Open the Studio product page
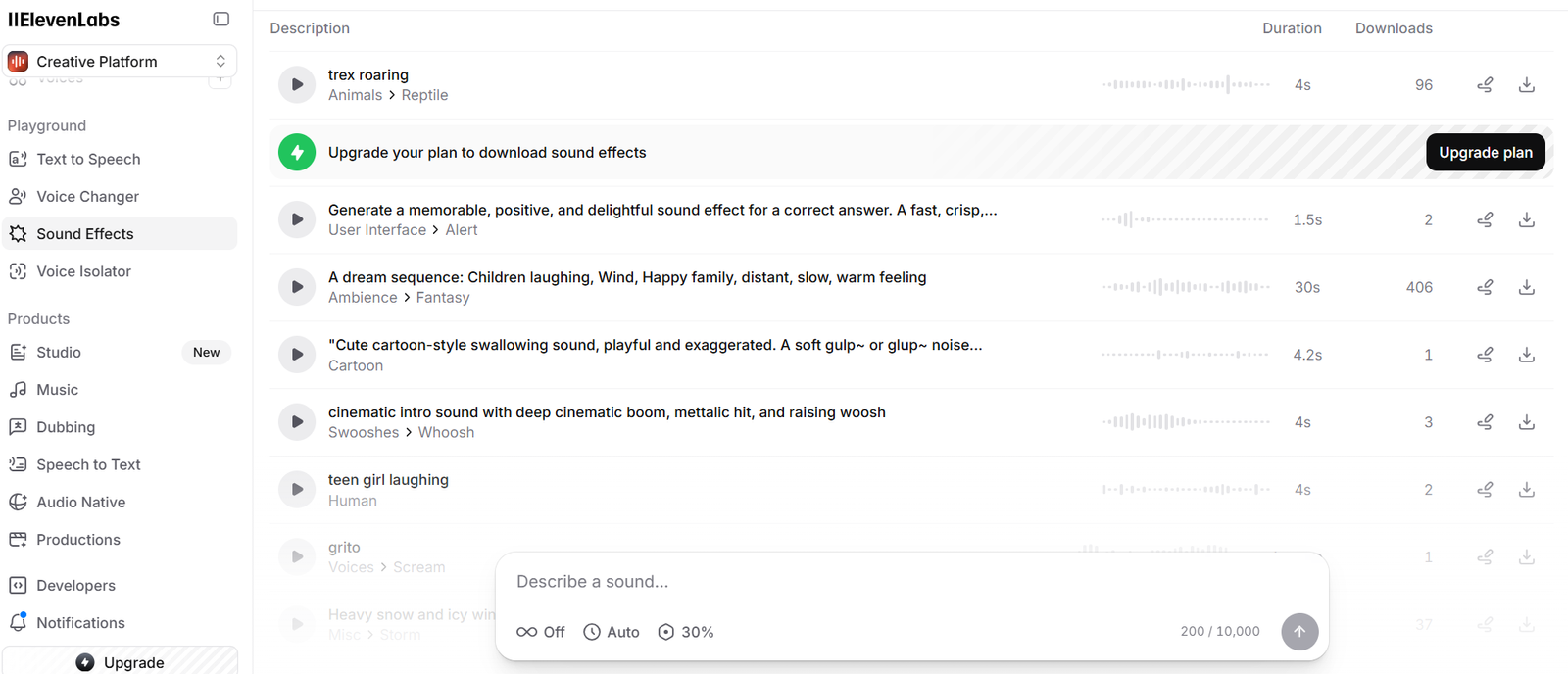 pyautogui.click(x=59, y=353)
